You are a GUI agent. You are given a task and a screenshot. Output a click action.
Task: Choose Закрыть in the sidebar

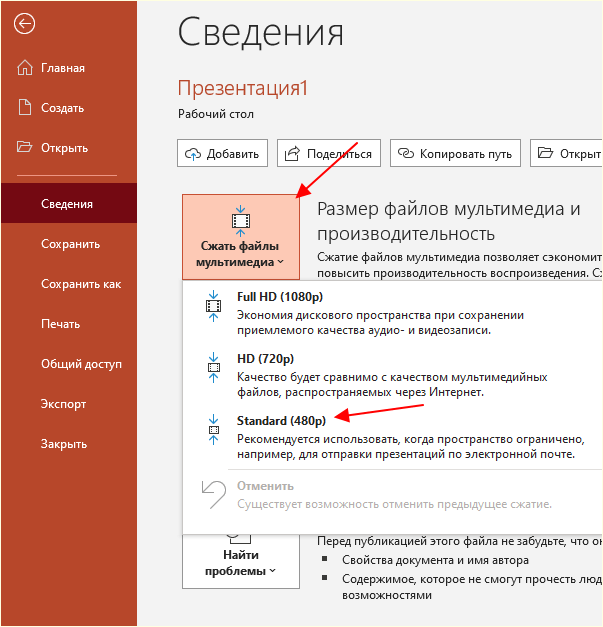point(69,443)
